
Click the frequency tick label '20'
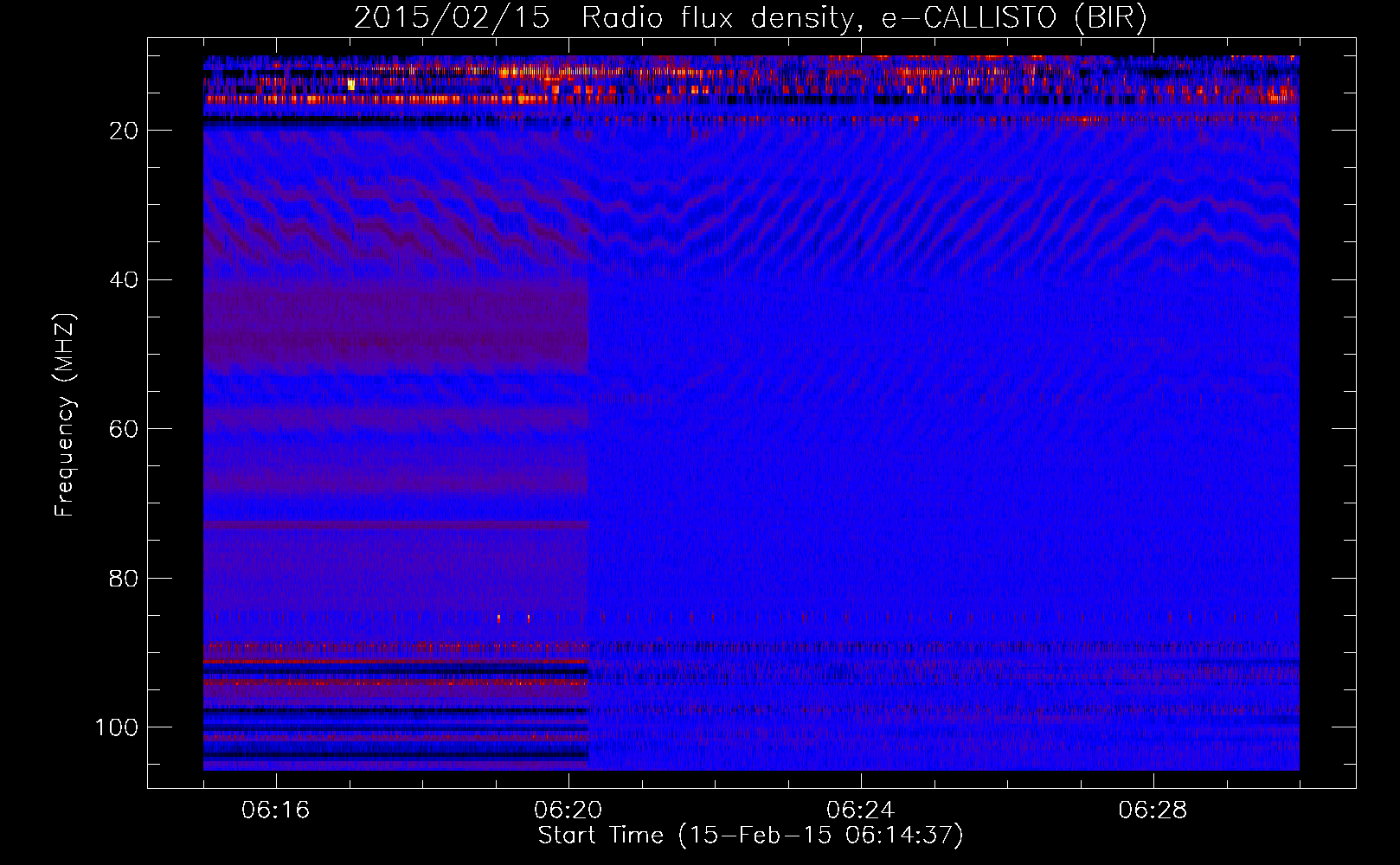point(124,131)
